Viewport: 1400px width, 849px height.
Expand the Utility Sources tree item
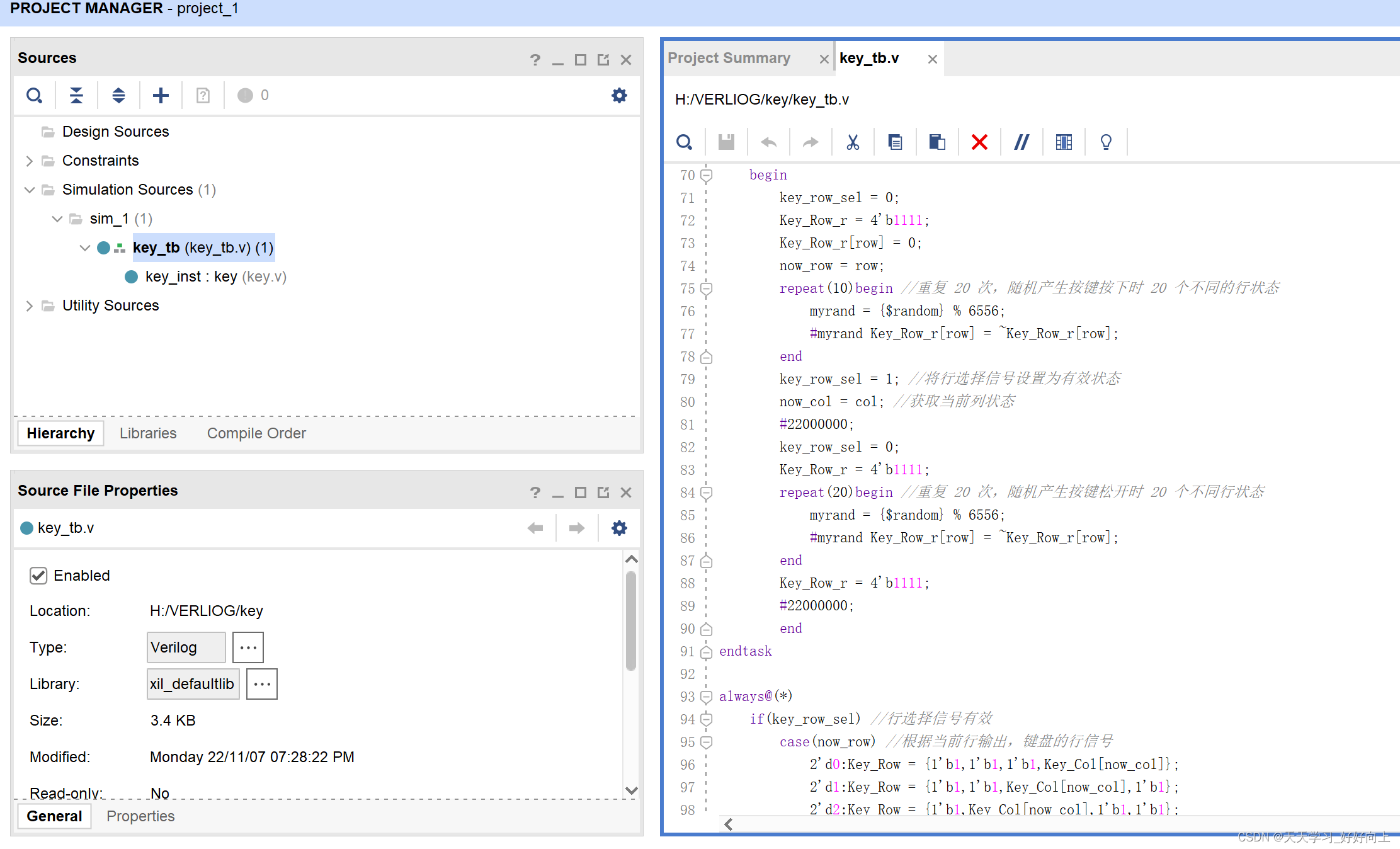(27, 305)
